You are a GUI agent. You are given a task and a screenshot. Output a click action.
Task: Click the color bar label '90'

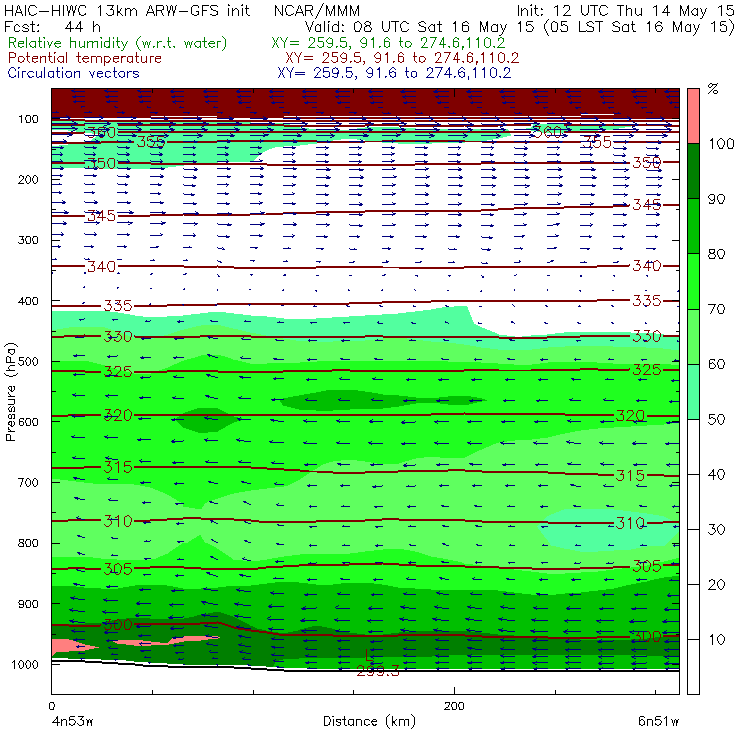(x=716, y=199)
